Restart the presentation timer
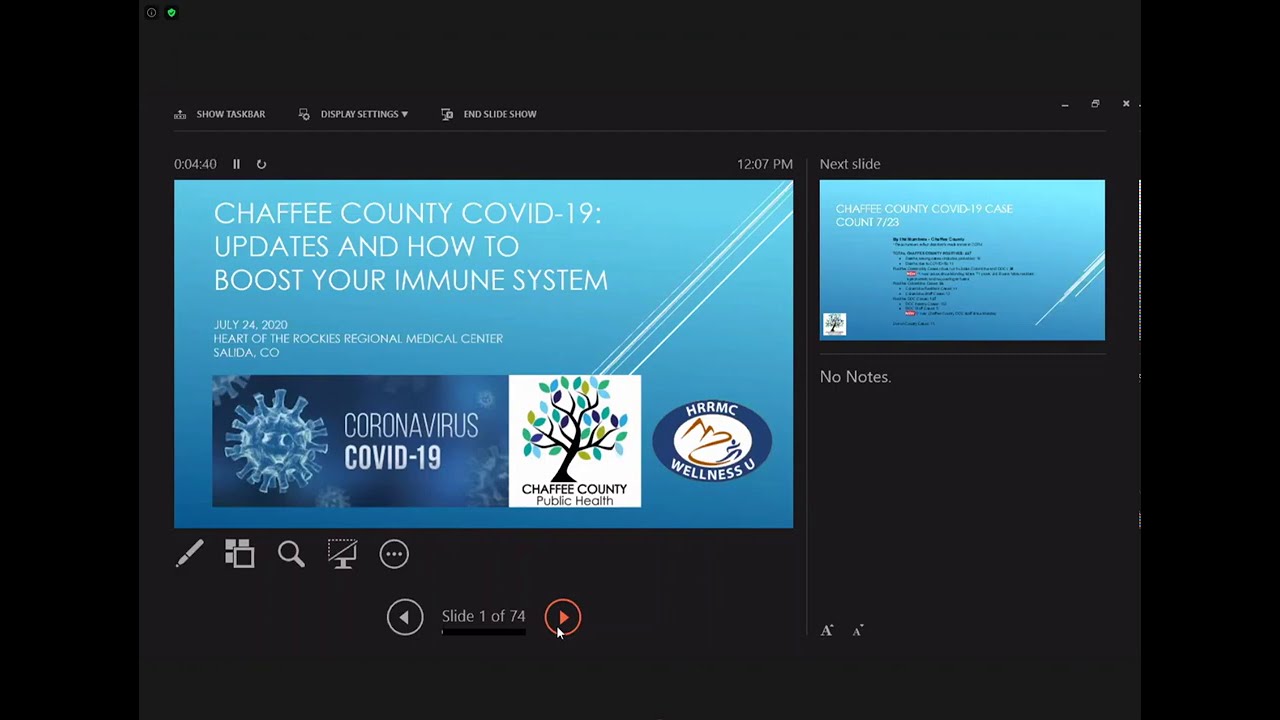The image size is (1280, 720). pos(261,164)
